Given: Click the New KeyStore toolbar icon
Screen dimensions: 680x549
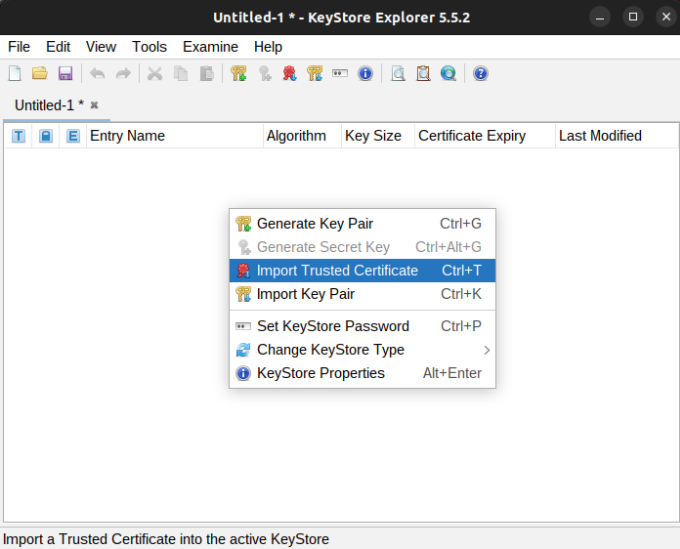Looking at the screenshot, I should [15, 73].
